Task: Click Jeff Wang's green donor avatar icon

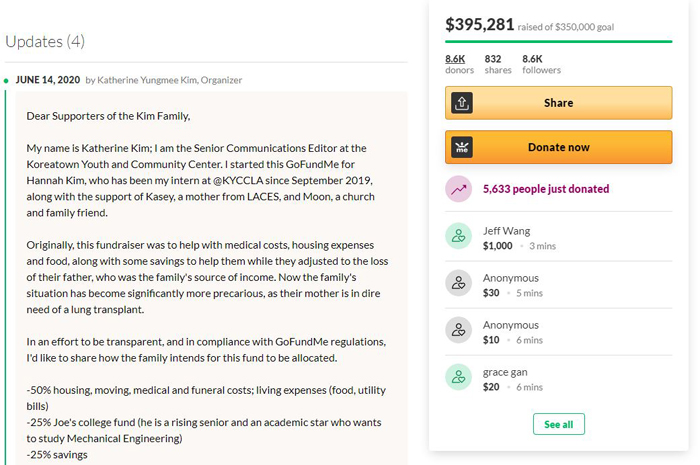Action: coord(458,236)
